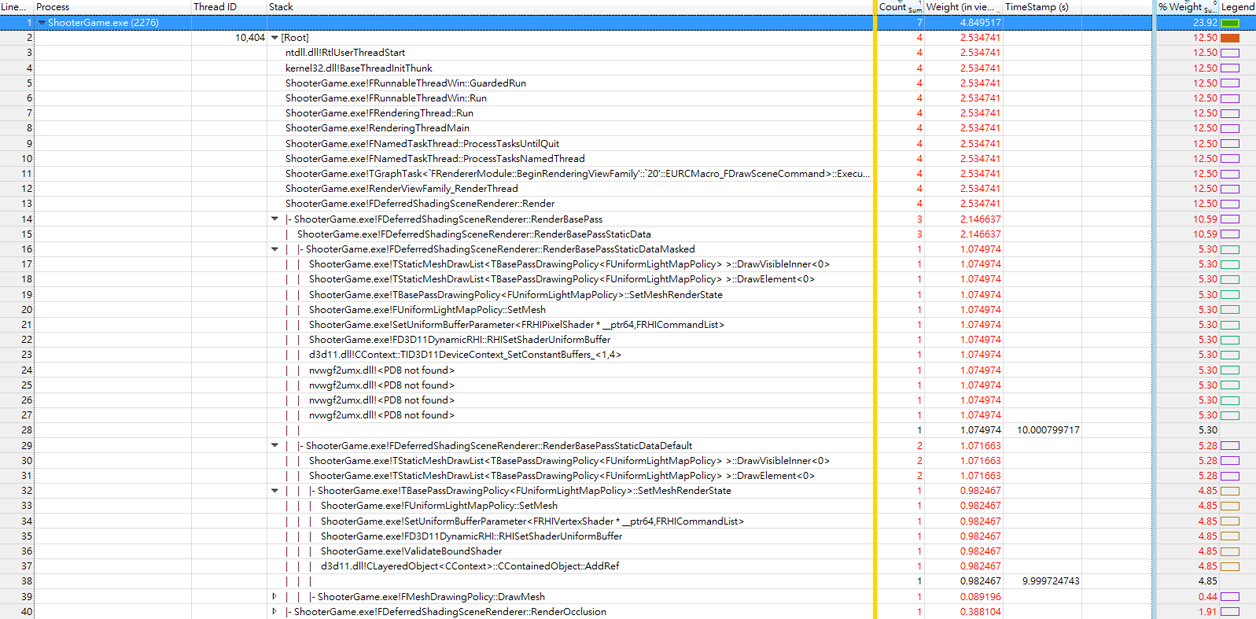Select FNamedTaskThread::ProcessTasksNamedThread row
The image size is (1256, 619).
(x=435, y=158)
